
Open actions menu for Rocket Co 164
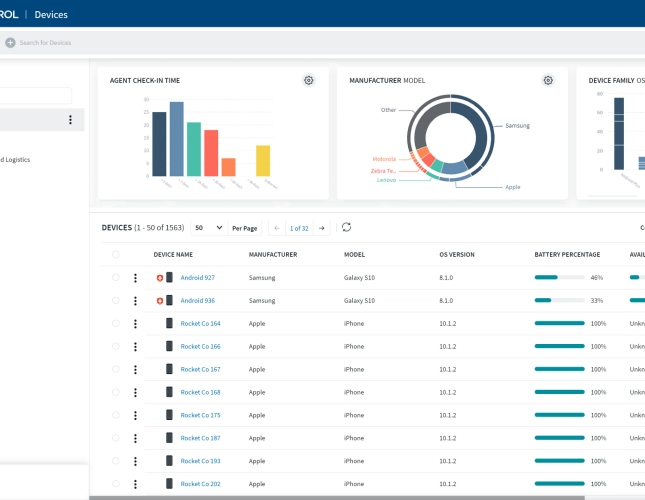click(135, 323)
